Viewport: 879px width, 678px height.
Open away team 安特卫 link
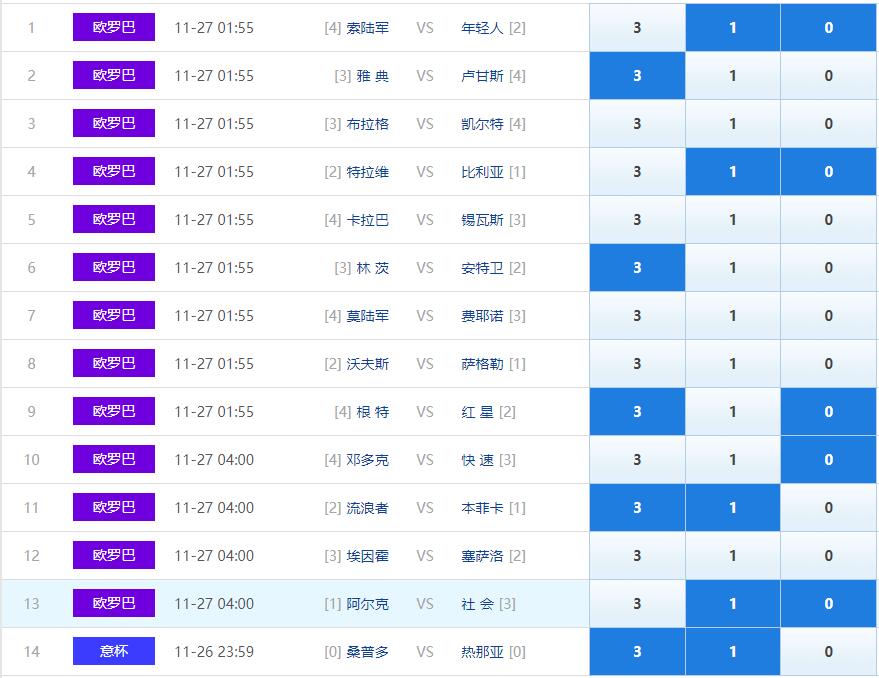click(482, 268)
